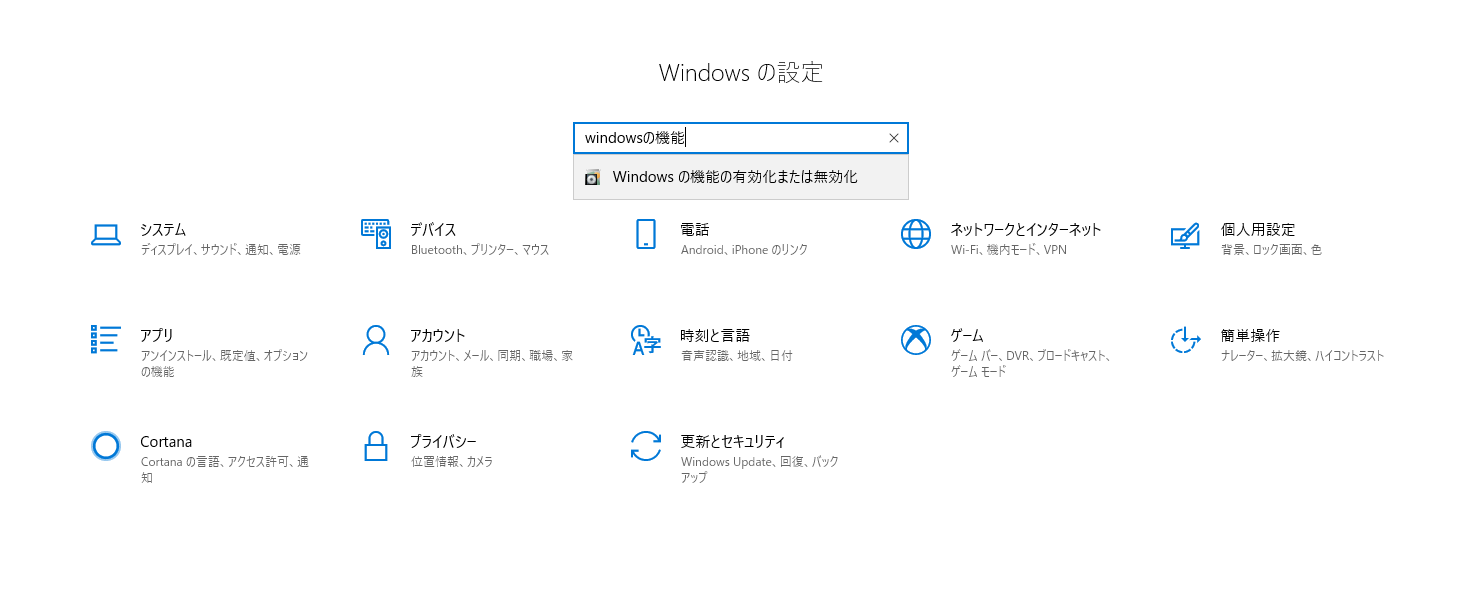Click the ゲーム バー、DVR、ブロードキャスト description

click(1030, 364)
